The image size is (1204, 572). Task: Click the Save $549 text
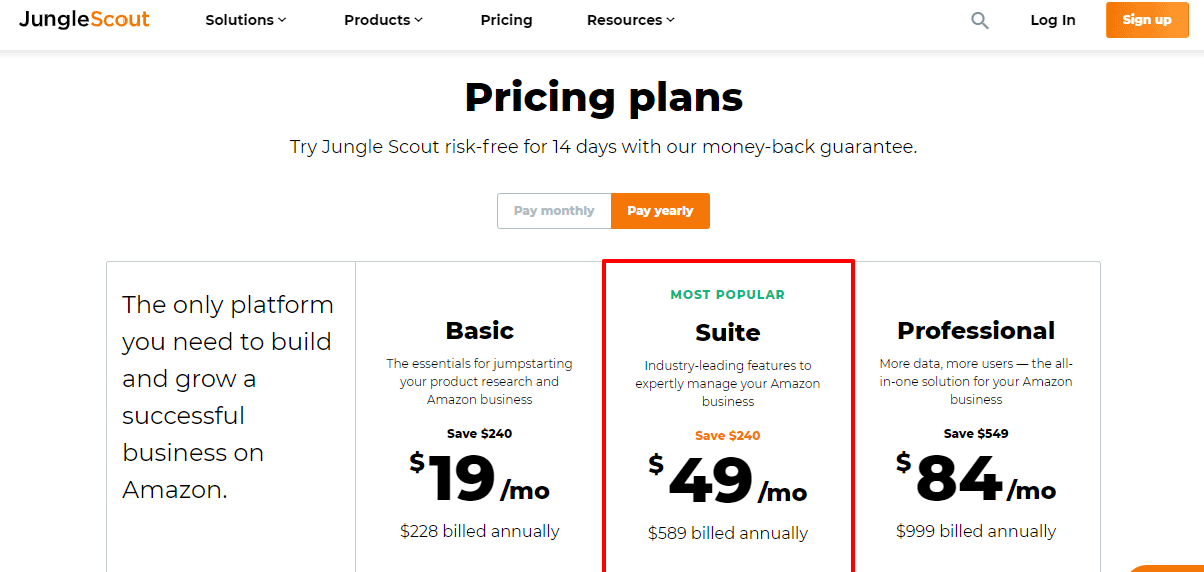point(975,434)
